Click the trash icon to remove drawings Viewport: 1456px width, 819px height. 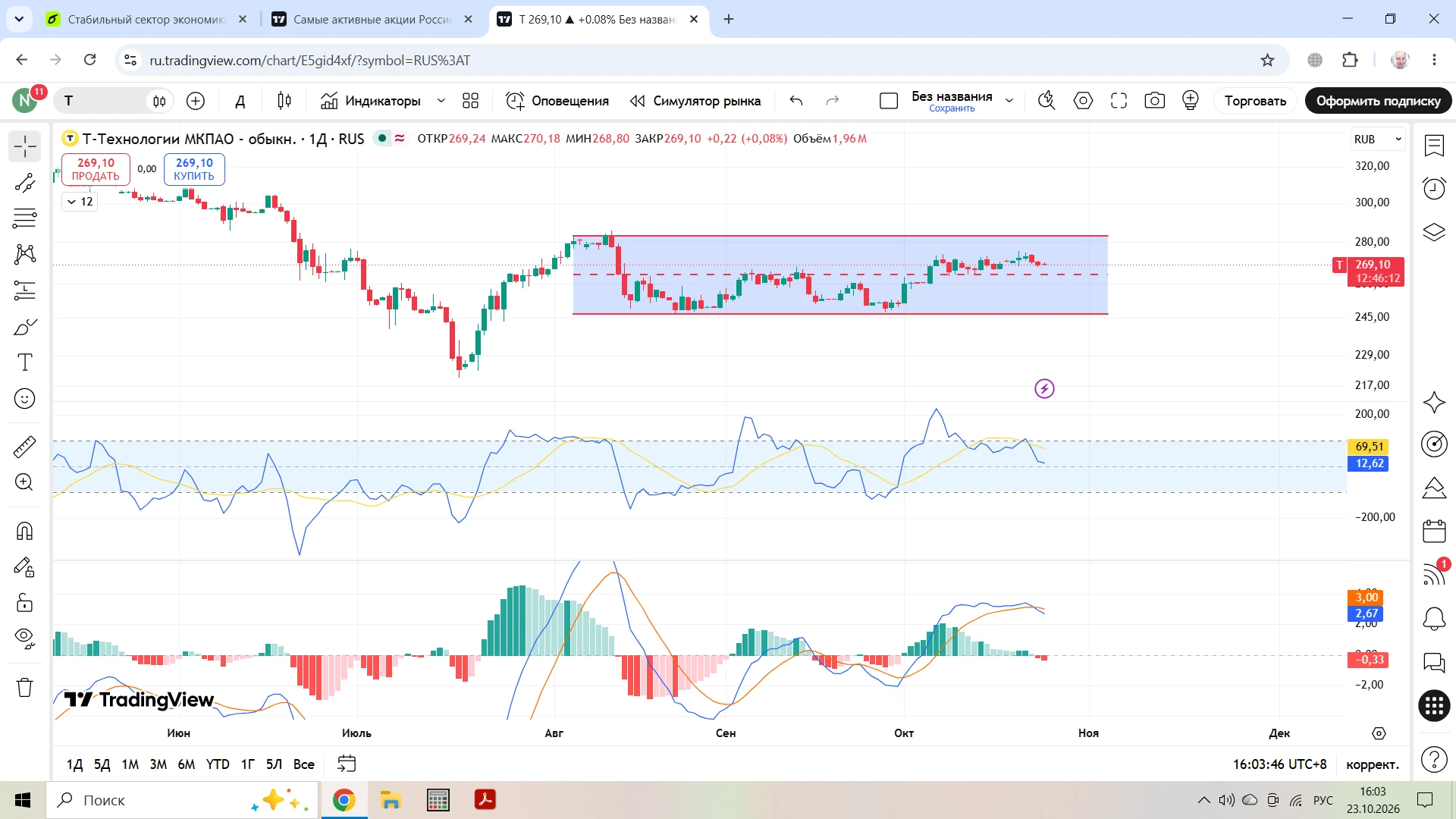click(x=25, y=687)
